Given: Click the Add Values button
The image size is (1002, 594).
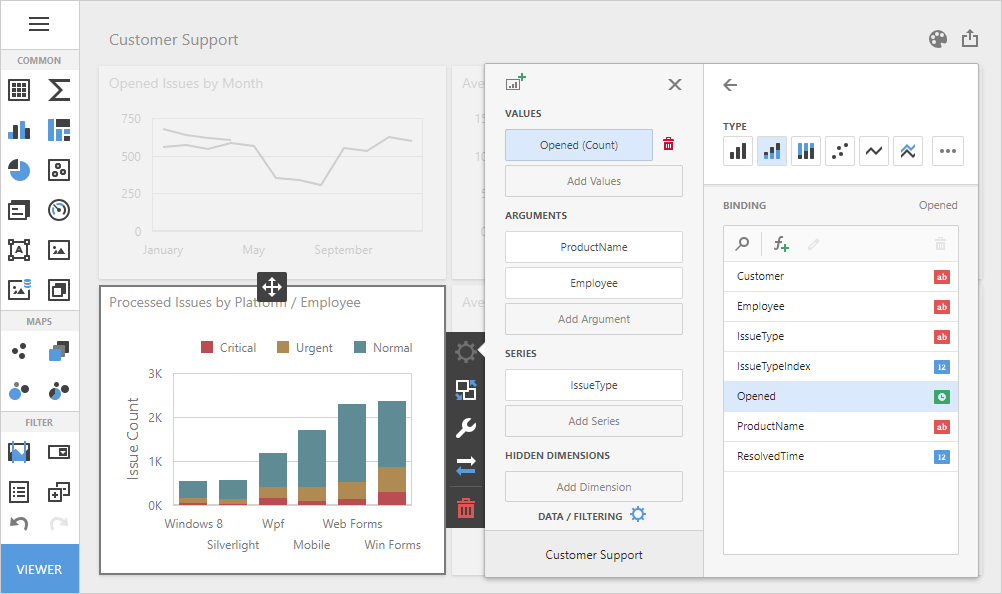Looking at the screenshot, I should pyautogui.click(x=593, y=181).
